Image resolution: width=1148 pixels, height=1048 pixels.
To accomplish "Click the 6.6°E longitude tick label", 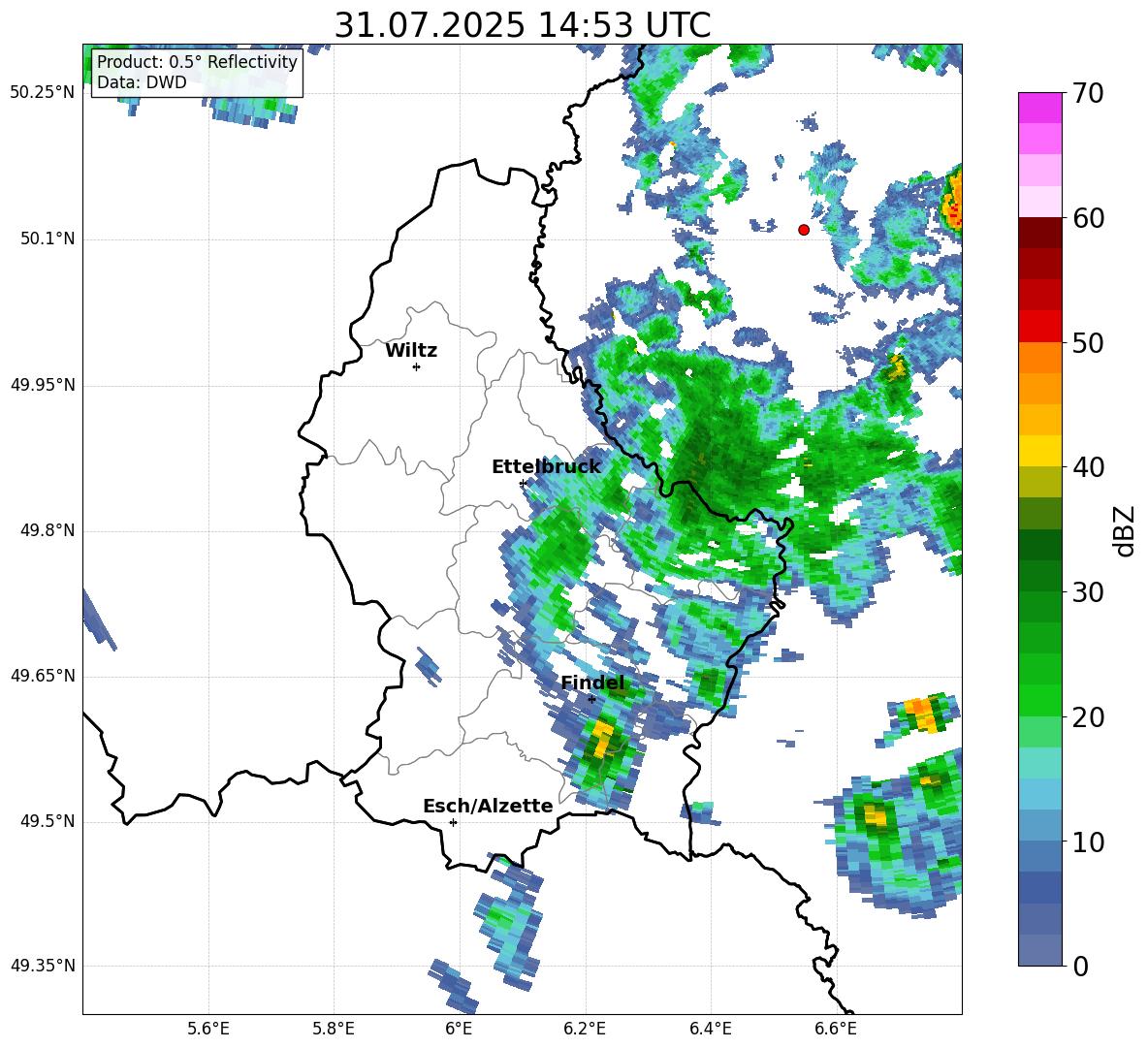I will pyautogui.click(x=836, y=1029).
